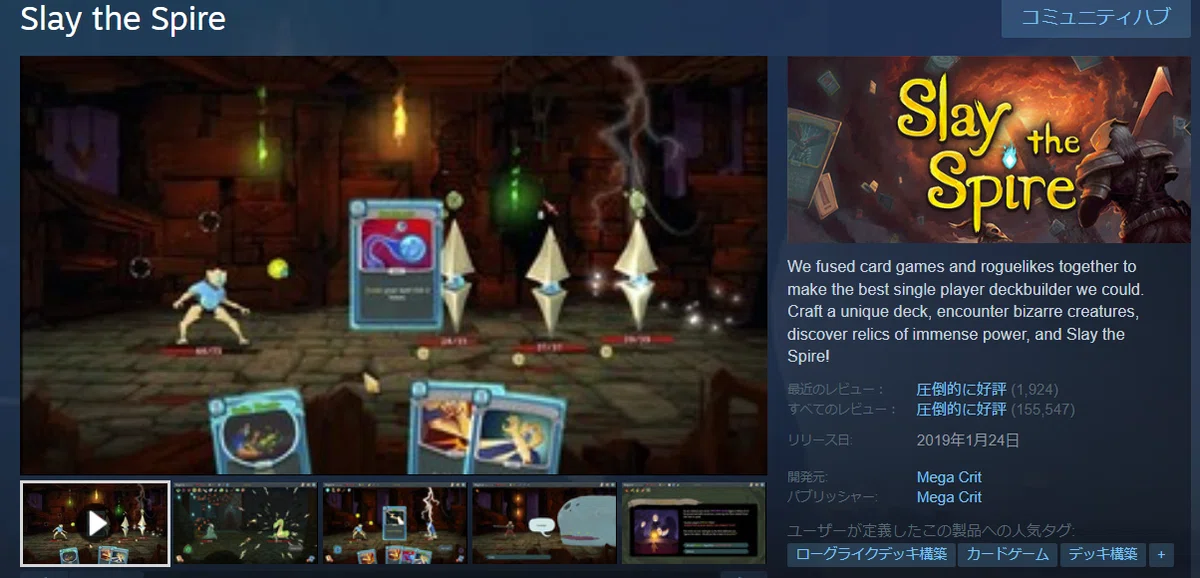The width and height of the screenshot is (1200, 578).
Task: Open the コミュニティハブ button
Action: pos(1095,19)
